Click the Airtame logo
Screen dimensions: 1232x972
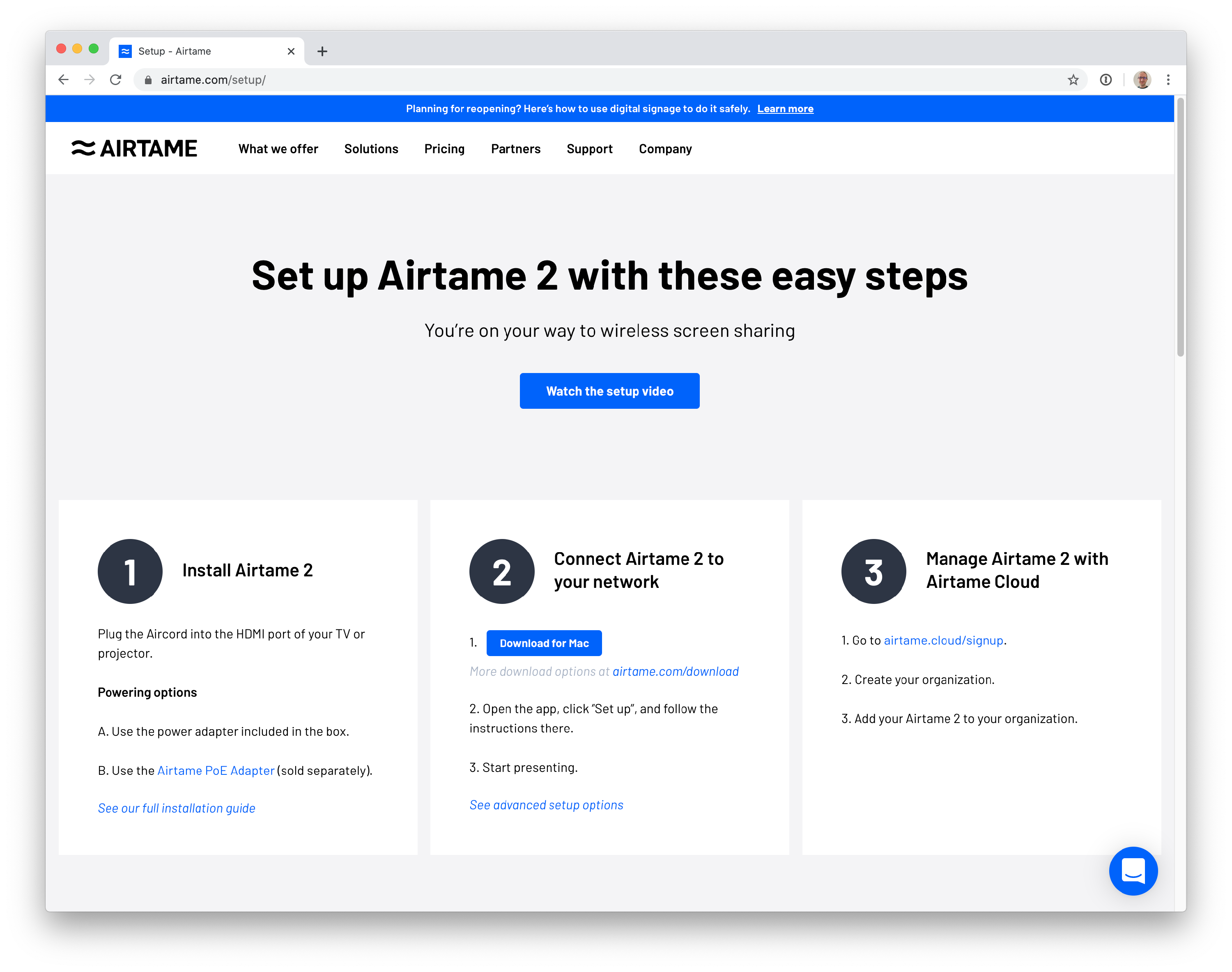[134, 149]
